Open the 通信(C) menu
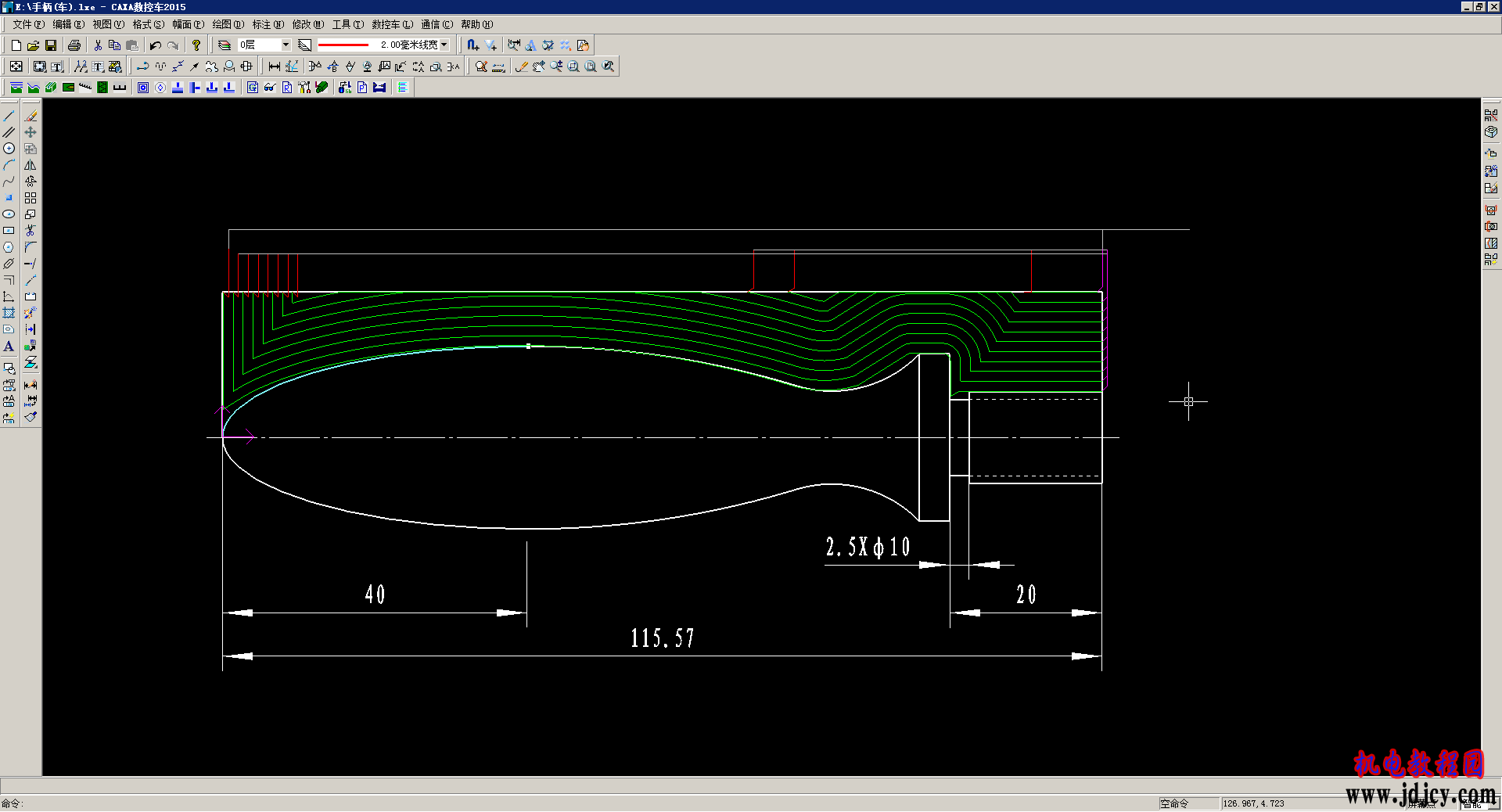 coord(437,25)
